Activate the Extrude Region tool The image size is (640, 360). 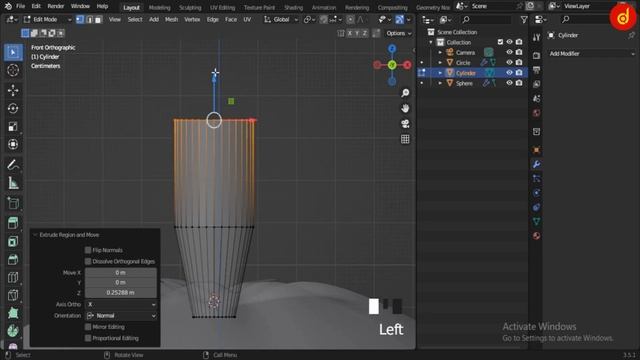13,223
